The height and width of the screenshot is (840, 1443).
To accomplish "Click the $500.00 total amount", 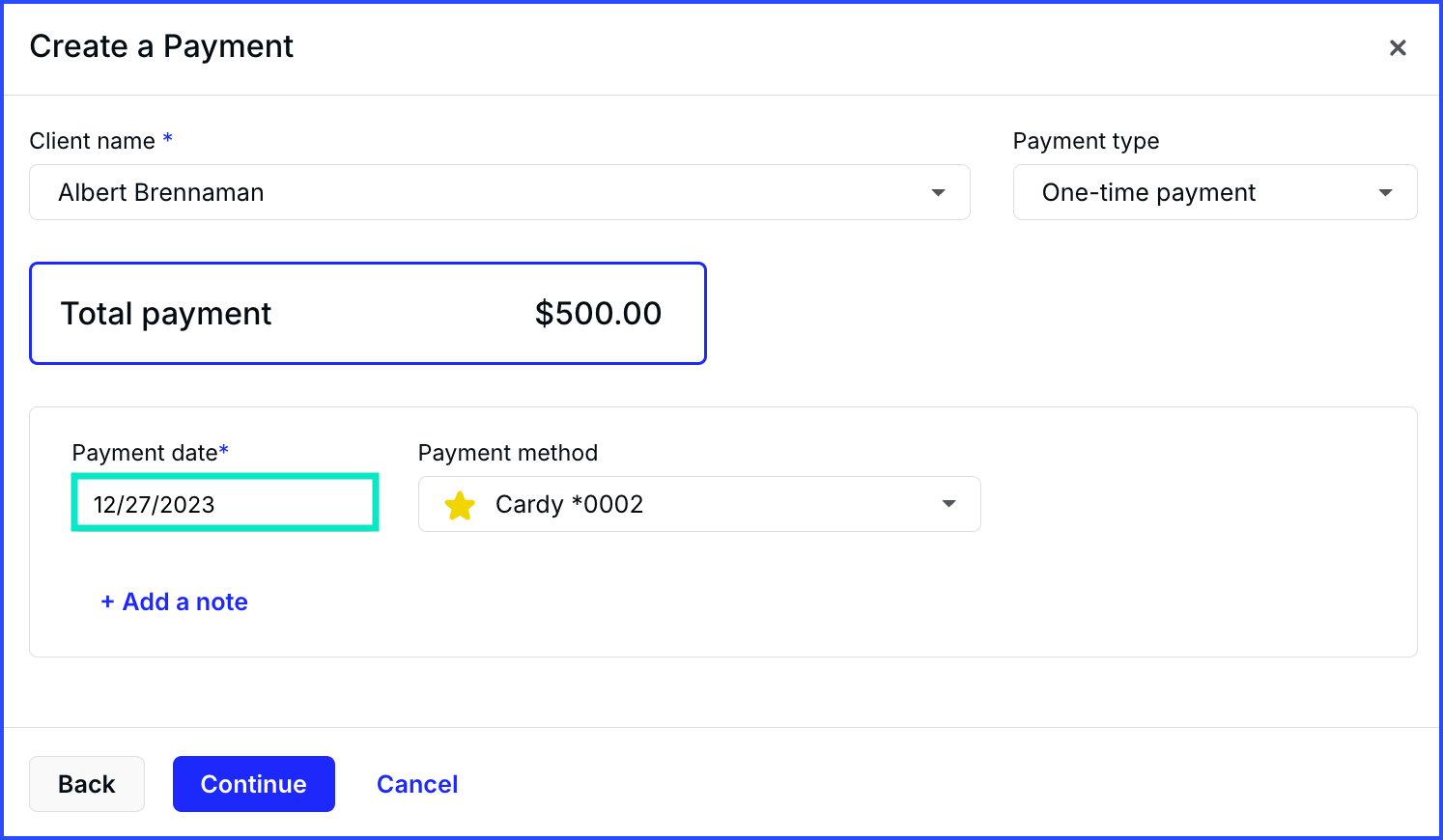I will tap(598, 313).
